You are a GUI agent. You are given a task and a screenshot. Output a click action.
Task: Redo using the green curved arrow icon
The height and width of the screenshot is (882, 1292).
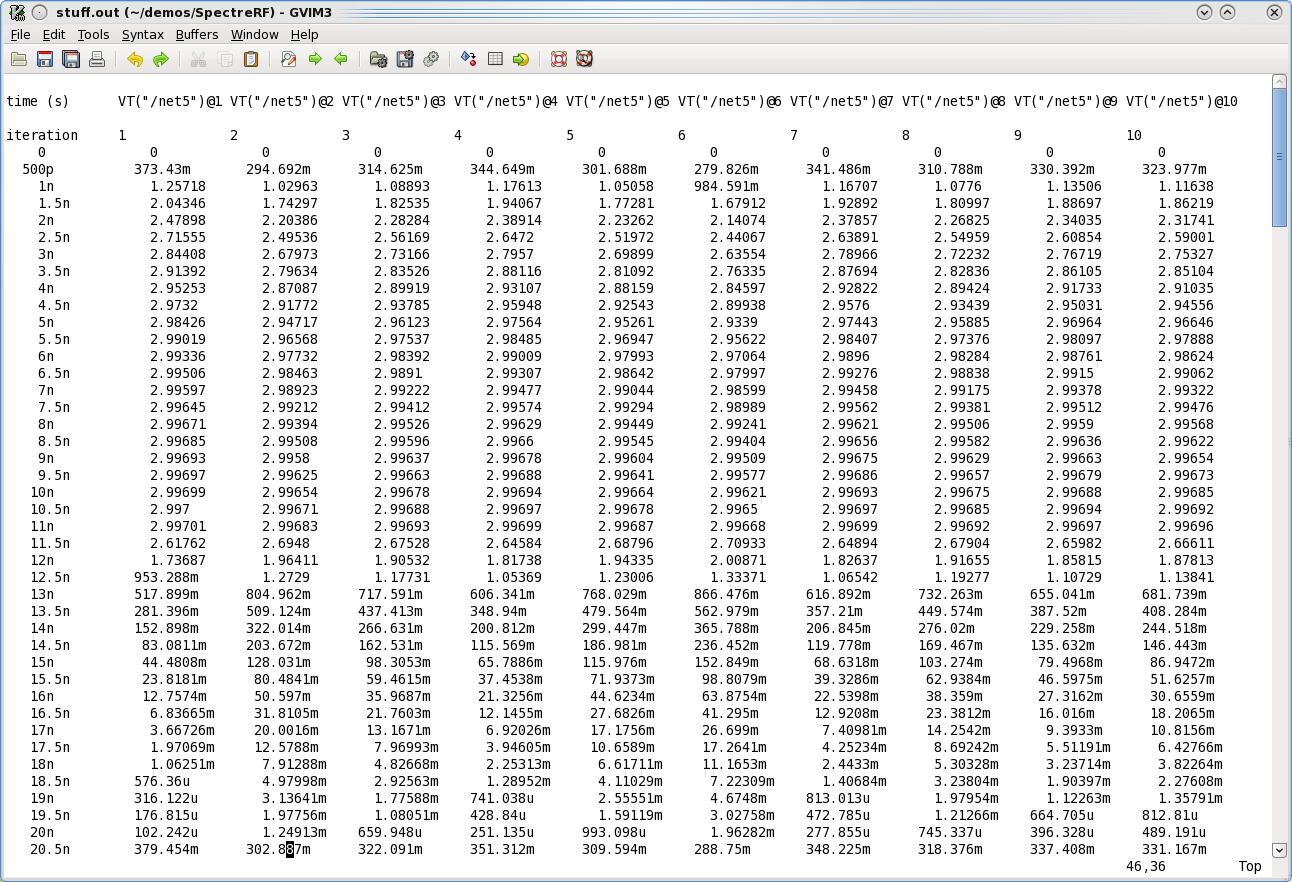click(x=161, y=59)
